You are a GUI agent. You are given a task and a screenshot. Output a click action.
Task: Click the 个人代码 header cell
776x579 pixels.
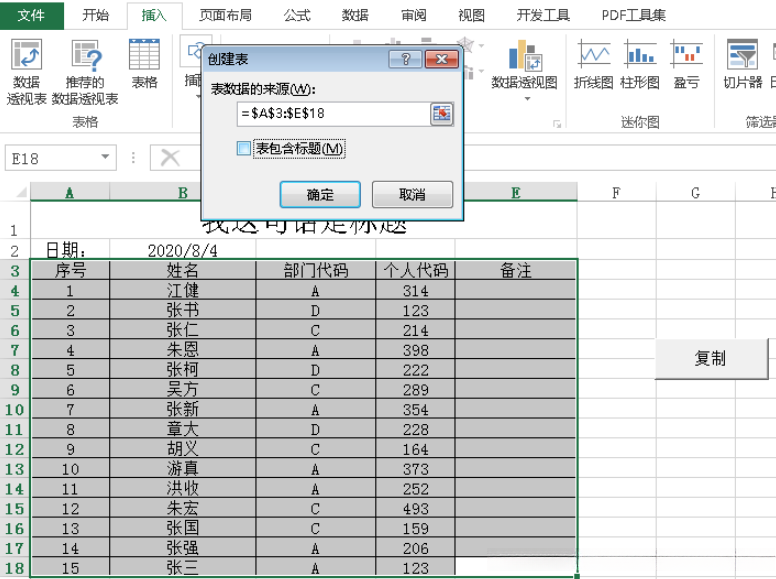click(x=415, y=271)
